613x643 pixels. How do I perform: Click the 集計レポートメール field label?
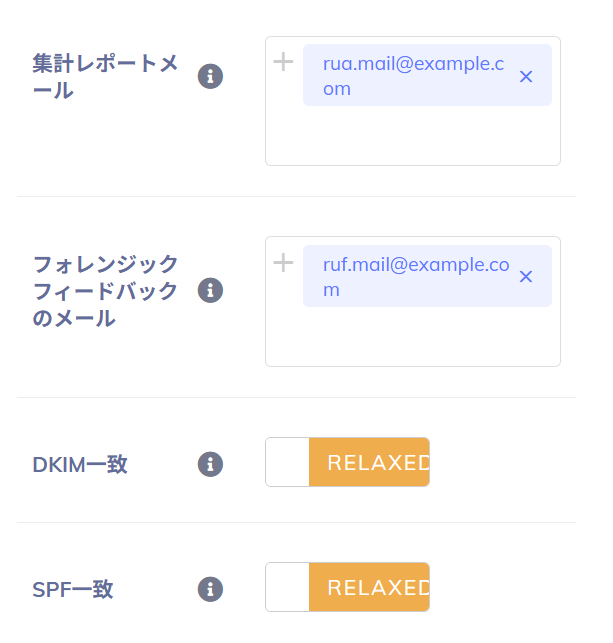105,77
